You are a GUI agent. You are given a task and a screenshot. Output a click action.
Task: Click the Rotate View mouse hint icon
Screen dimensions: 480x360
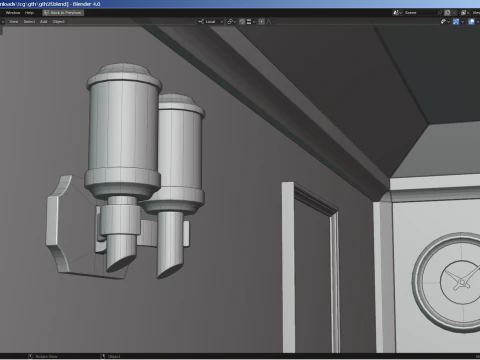point(30,356)
